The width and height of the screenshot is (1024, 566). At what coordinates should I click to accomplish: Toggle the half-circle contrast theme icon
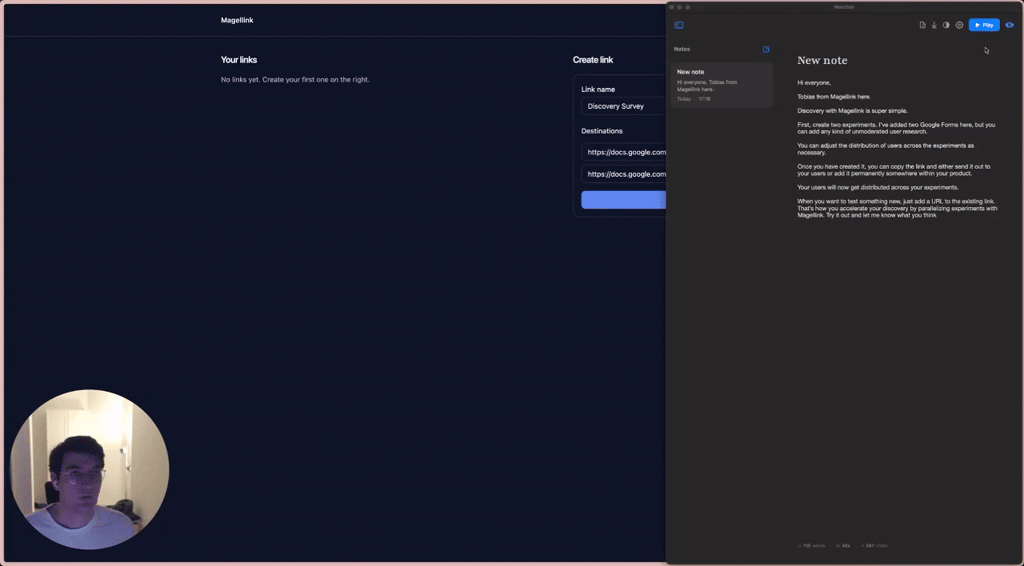[x=946, y=25]
